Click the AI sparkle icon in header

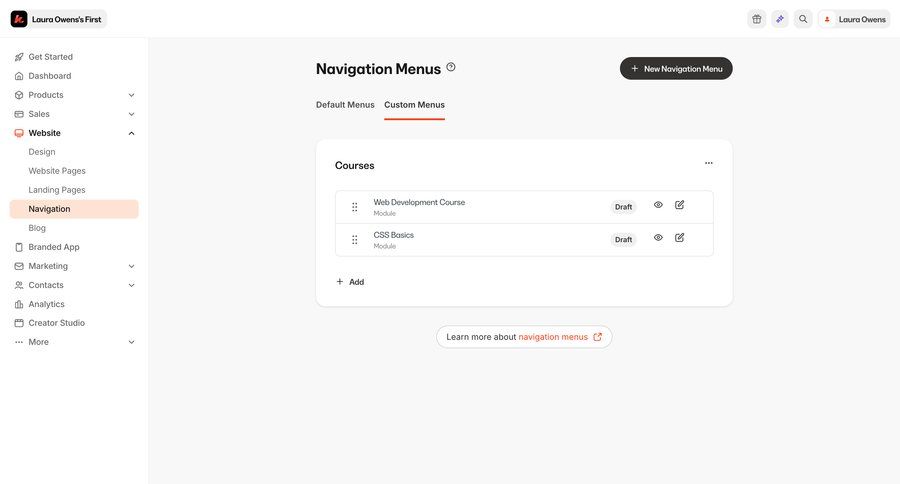pos(779,19)
